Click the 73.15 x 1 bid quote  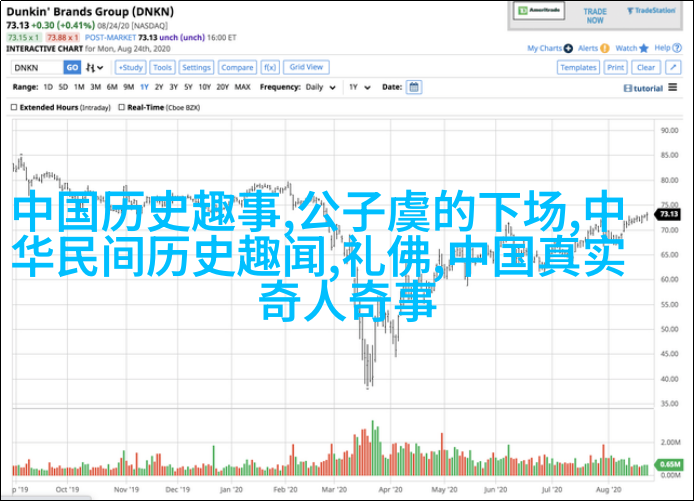(24, 38)
